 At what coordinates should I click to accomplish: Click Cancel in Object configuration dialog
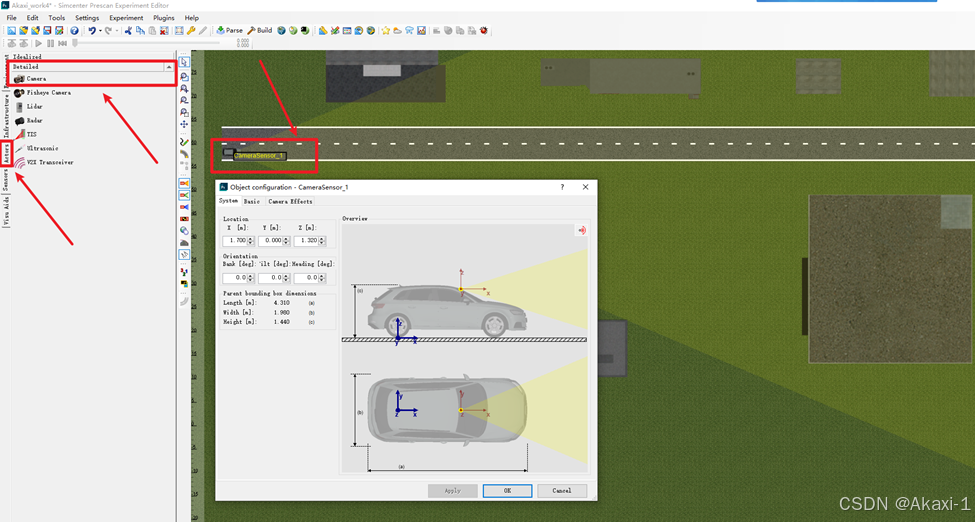[x=562, y=490]
